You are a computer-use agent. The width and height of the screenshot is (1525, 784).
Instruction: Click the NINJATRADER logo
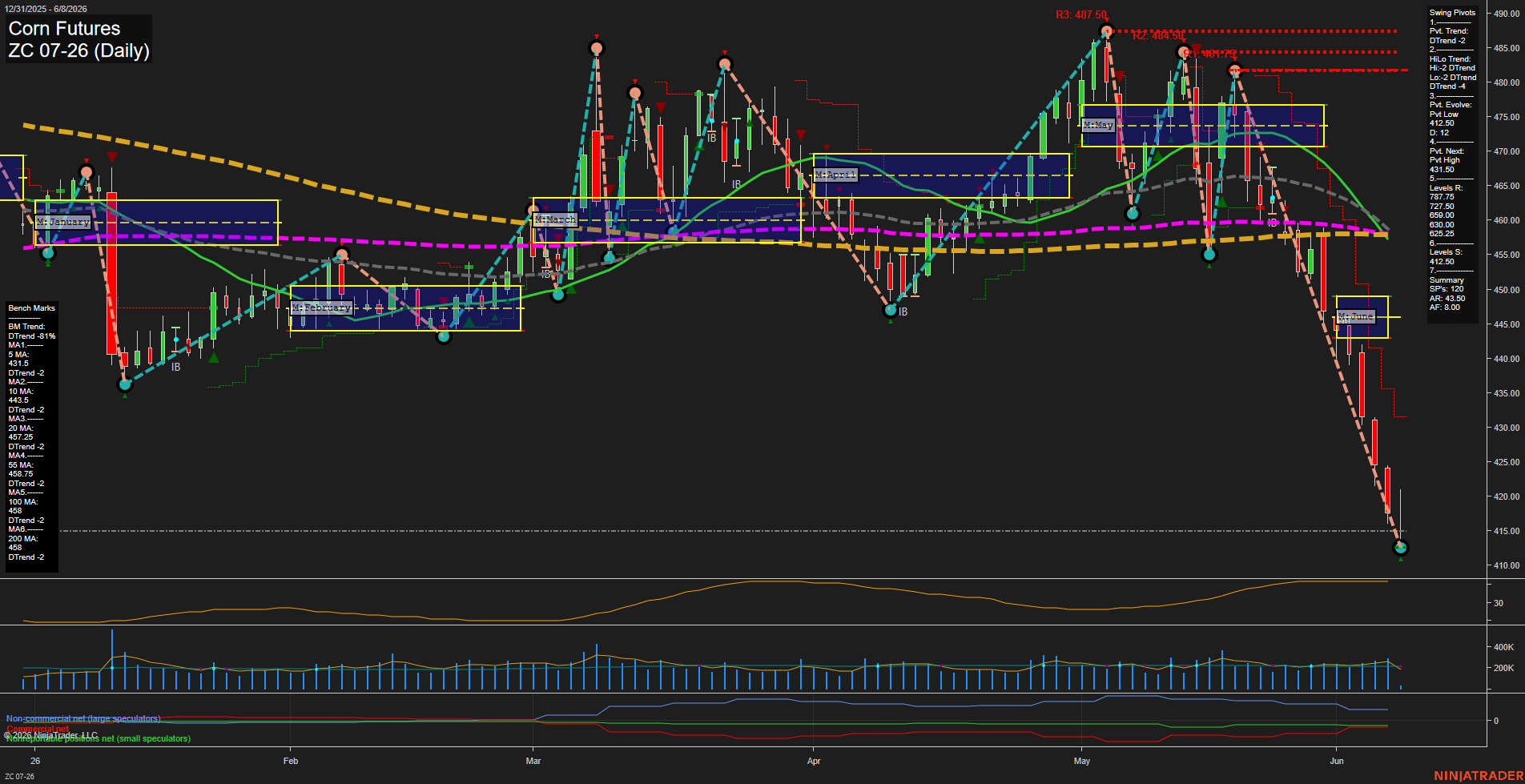point(1479,776)
